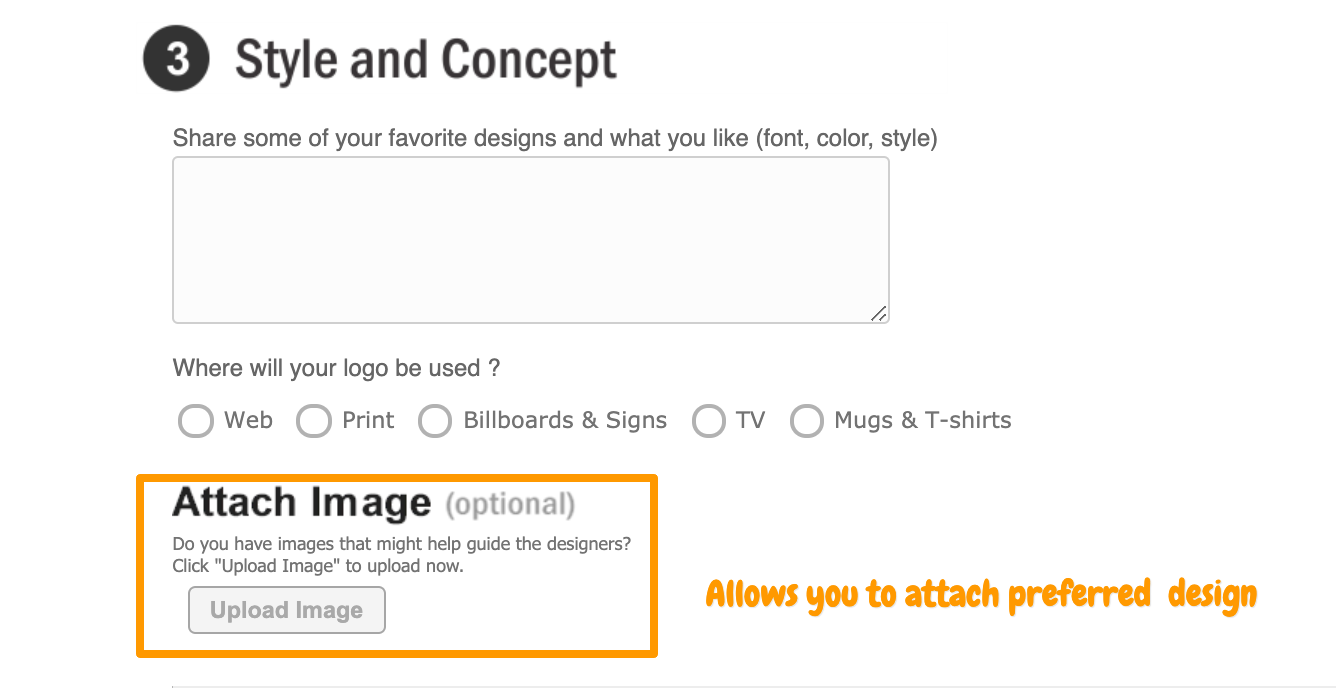Screen dimensions: 1336x692
Task: Select the Web radio button
Action: click(196, 421)
